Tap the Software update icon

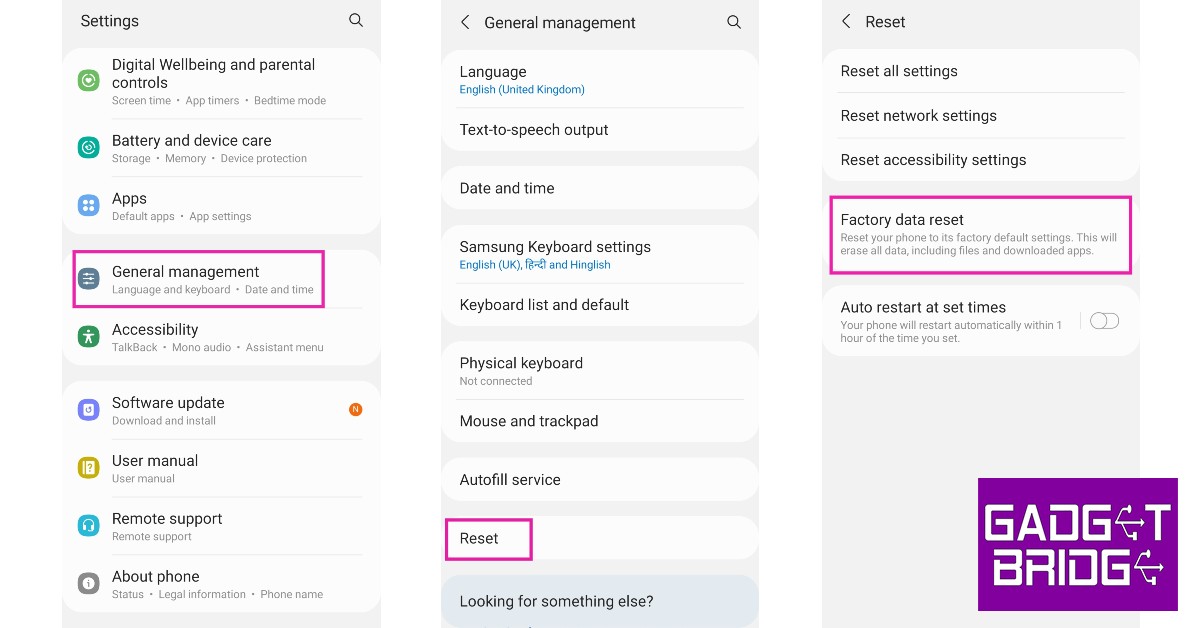coord(89,410)
